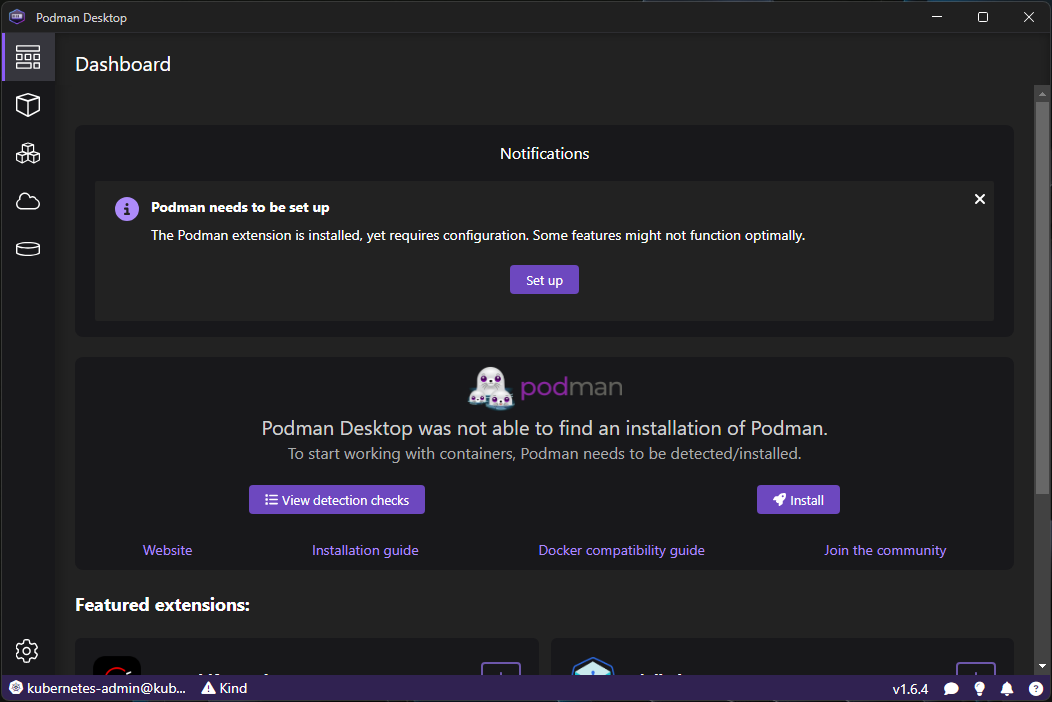Screen dimensions: 1052x702
Task: Click the v1.6.4 version label
Action: (910, 689)
